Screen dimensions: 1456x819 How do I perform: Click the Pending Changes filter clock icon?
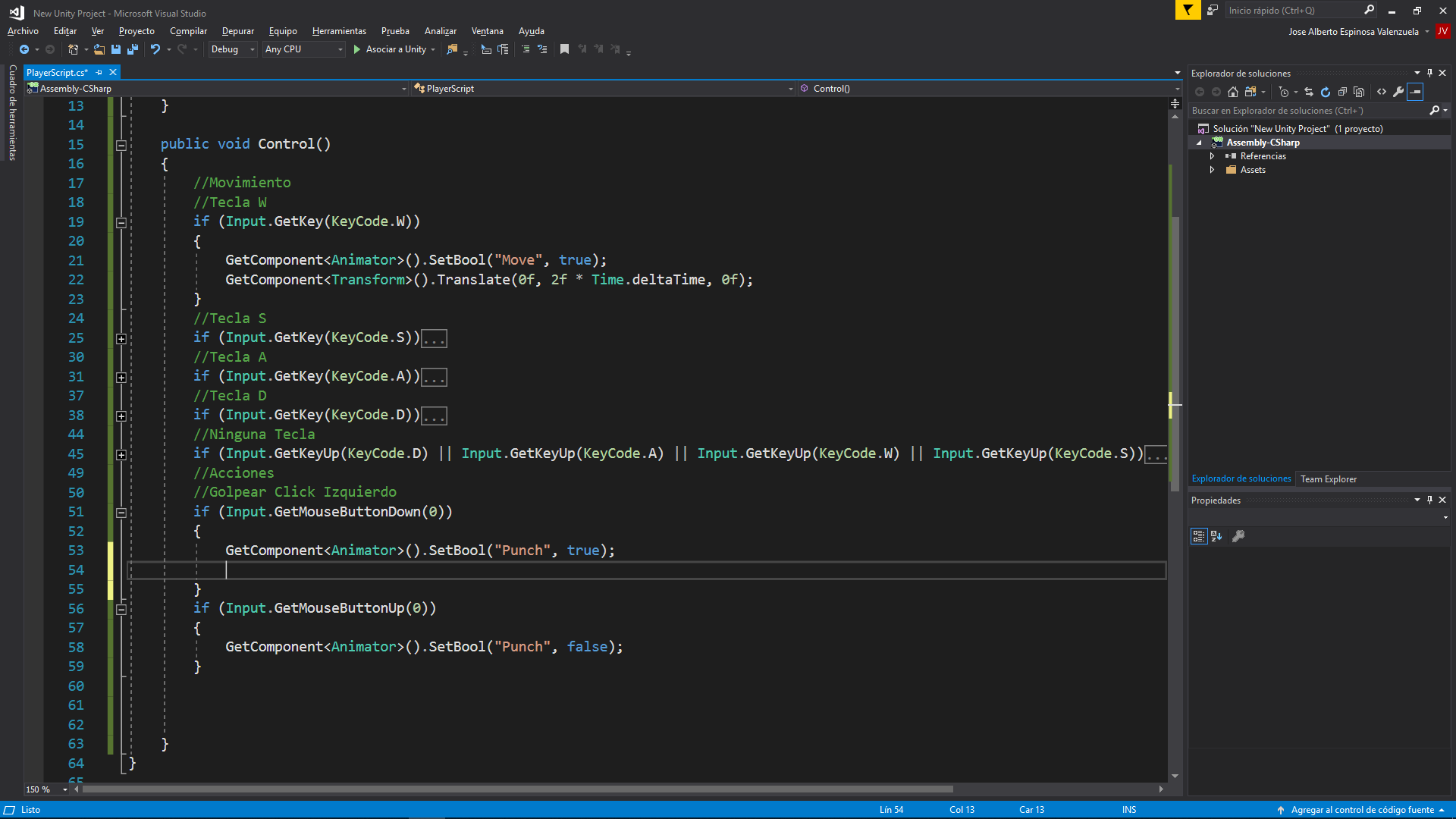pos(1284,92)
